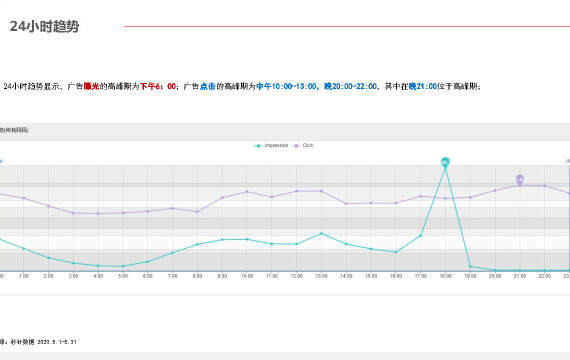Toggle the Impression series in the legend
The image size is (570, 360).
(271, 145)
